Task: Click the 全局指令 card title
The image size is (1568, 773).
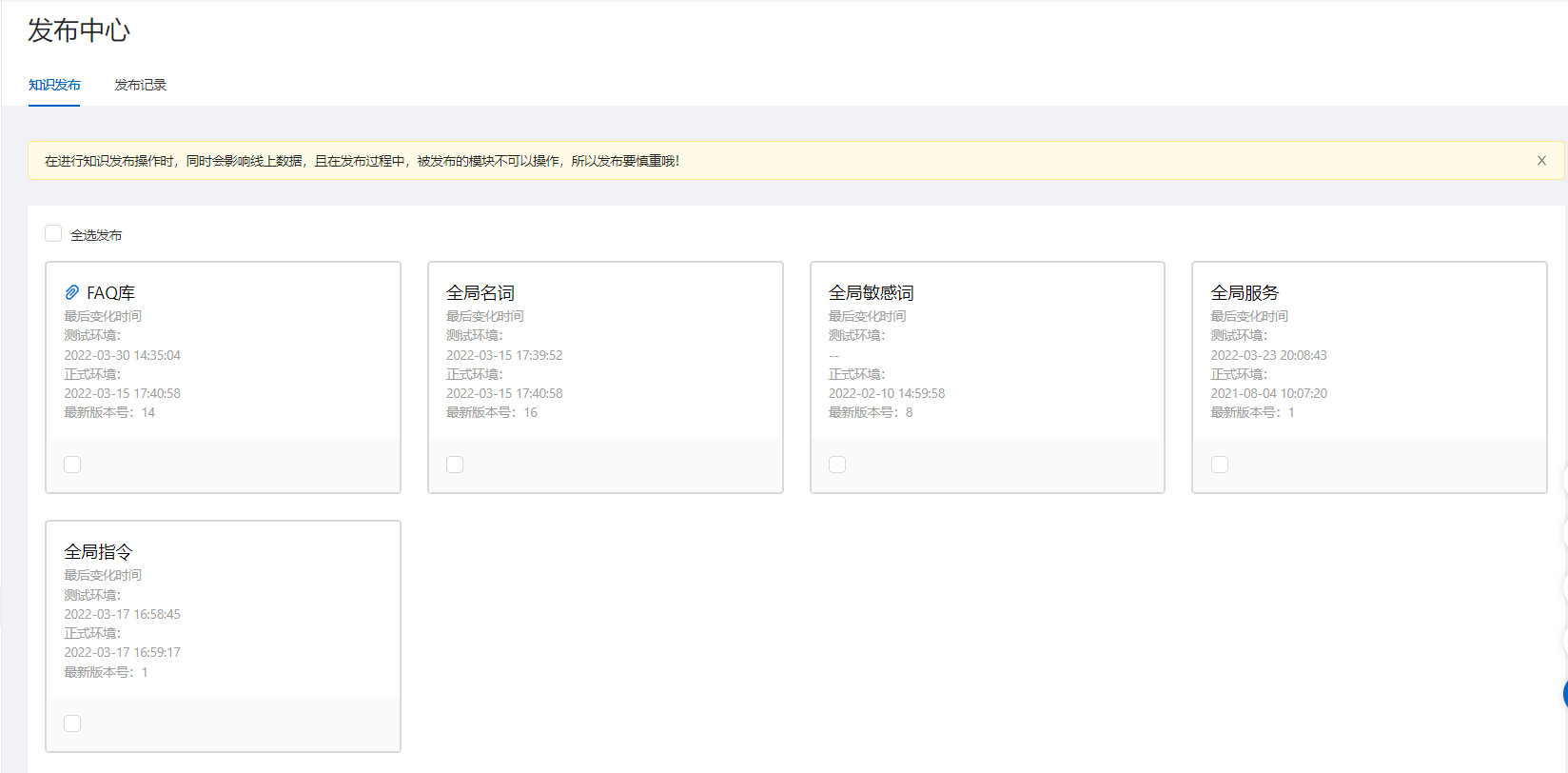Action: coord(98,551)
